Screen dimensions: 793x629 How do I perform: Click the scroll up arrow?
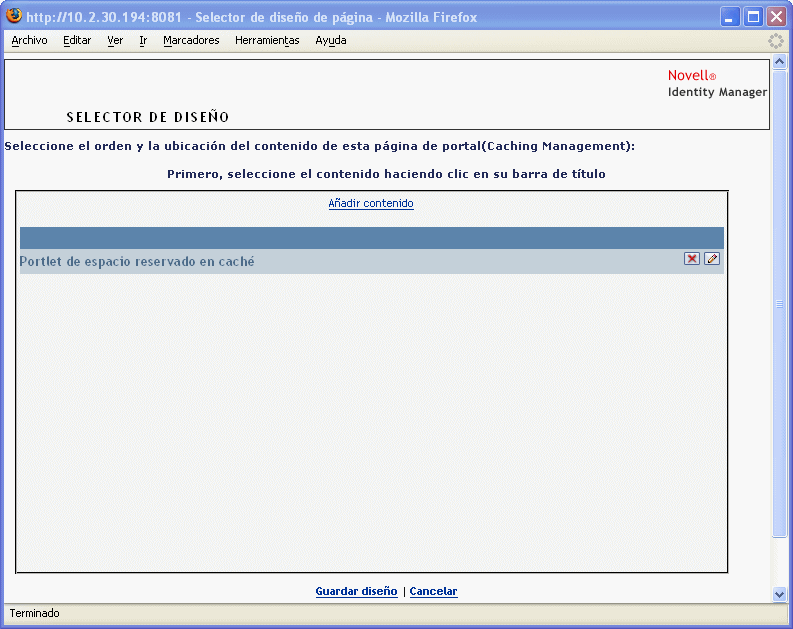tap(779, 62)
